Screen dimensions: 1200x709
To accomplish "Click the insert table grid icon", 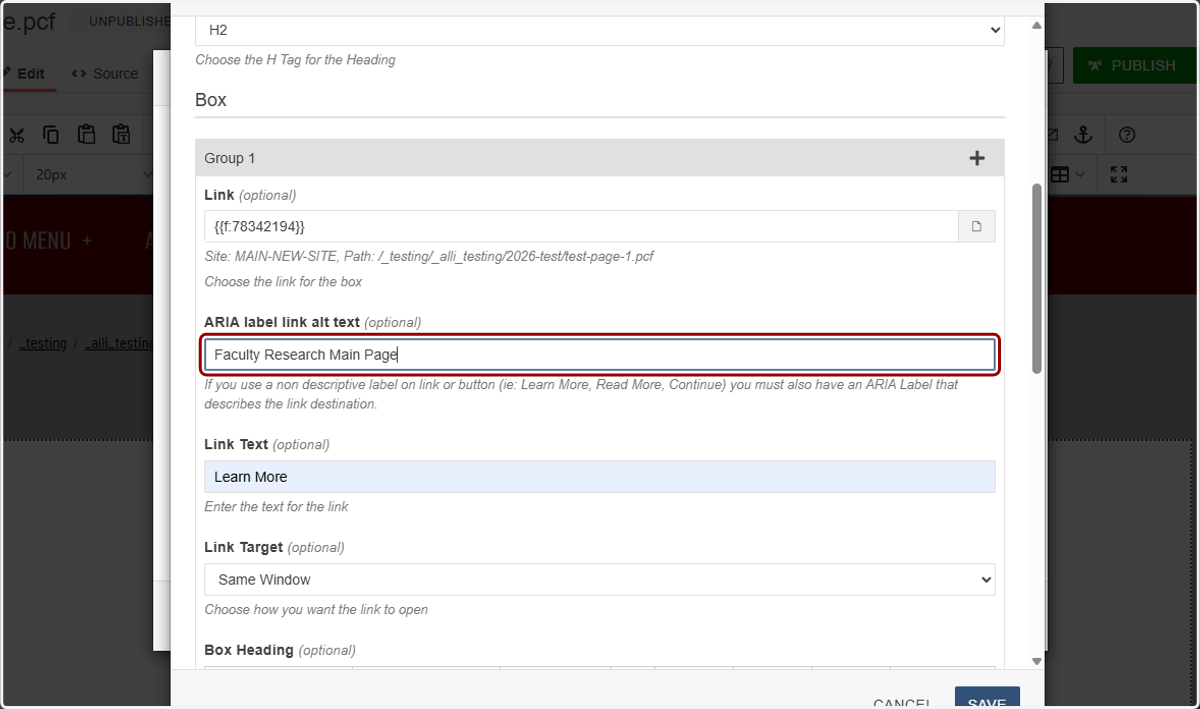I will click(x=1059, y=175).
